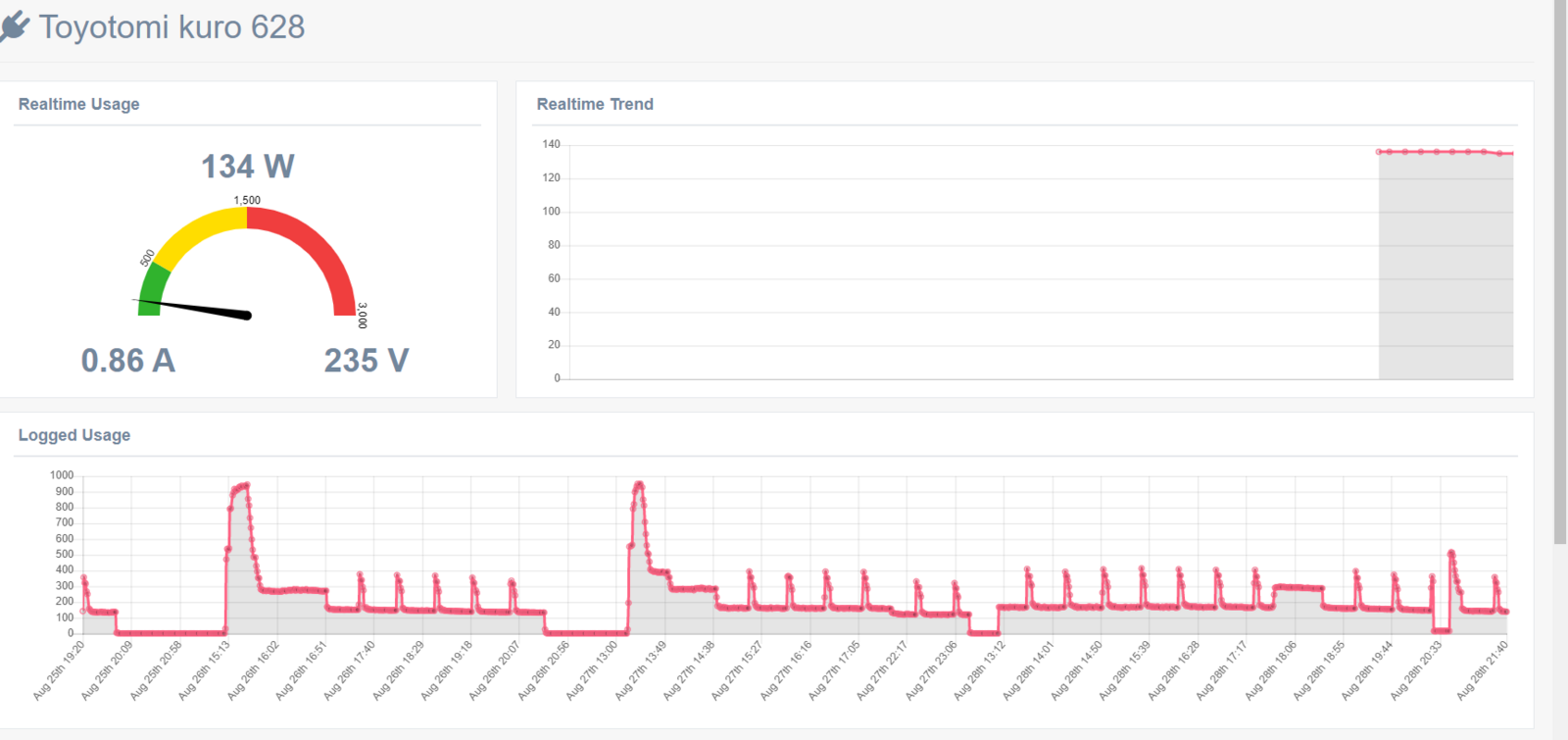Click the 235 V voltage reading
This screenshot has width=1568, height=740.
(367, 361)
